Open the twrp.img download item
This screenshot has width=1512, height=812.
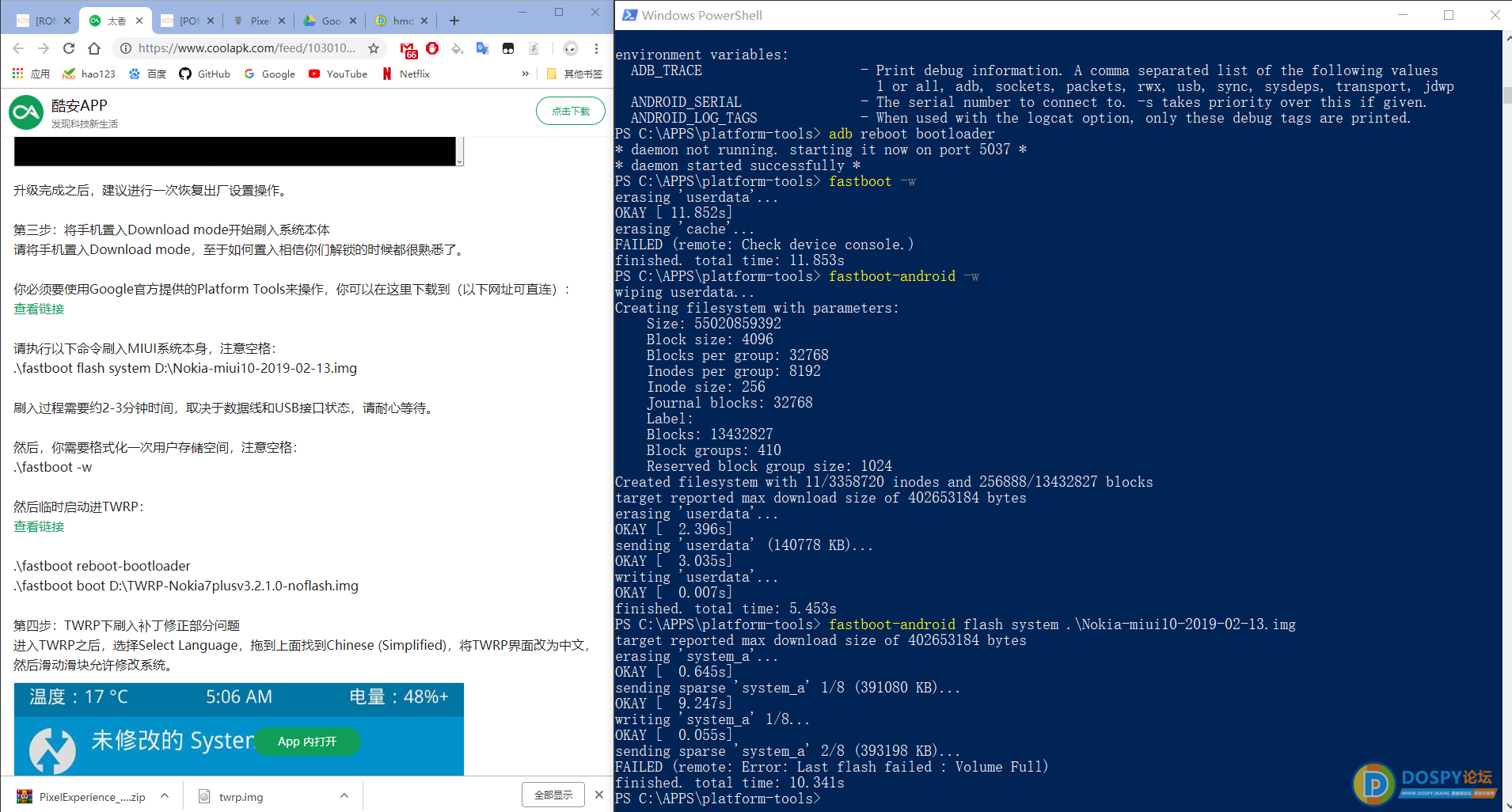coord(231,796)
